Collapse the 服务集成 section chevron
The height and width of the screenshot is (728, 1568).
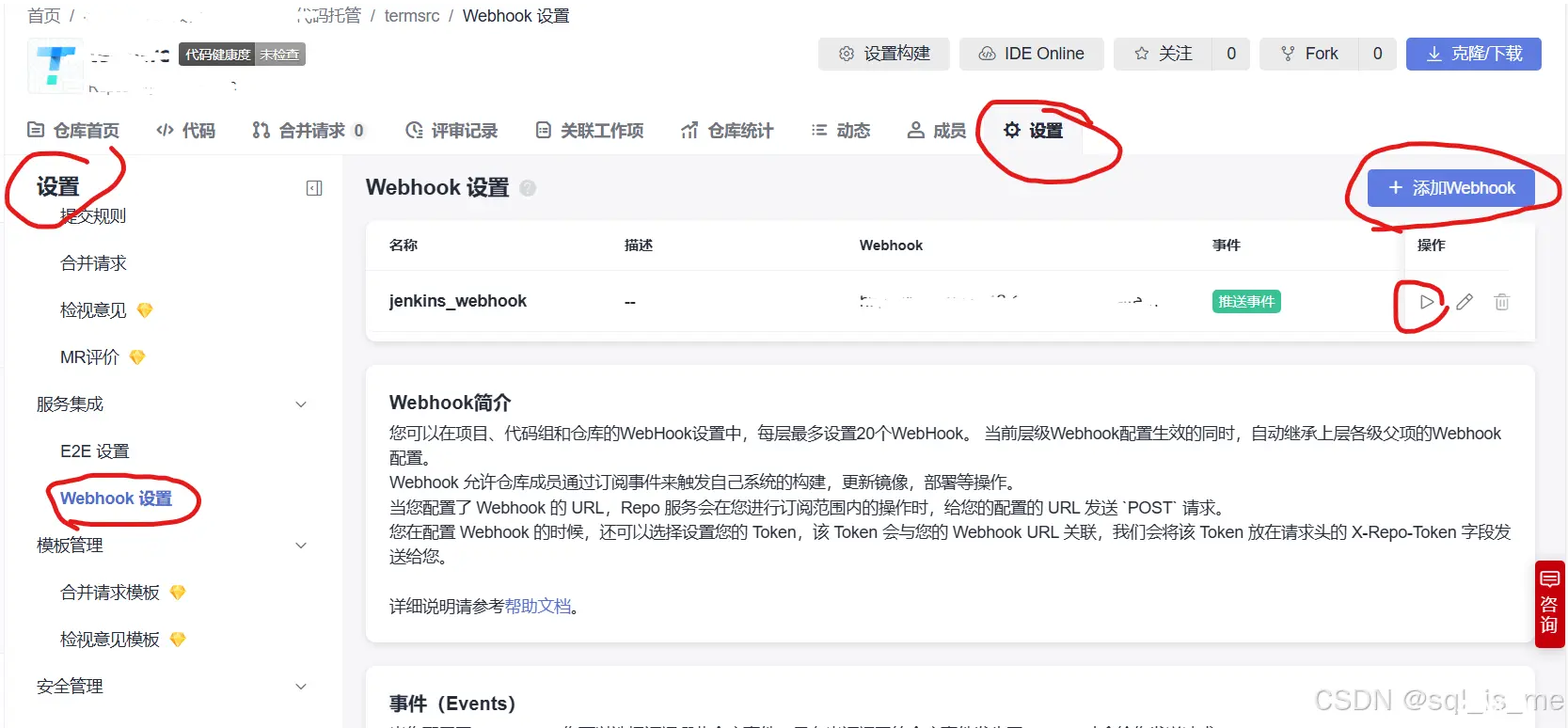[x=301, y=404]
